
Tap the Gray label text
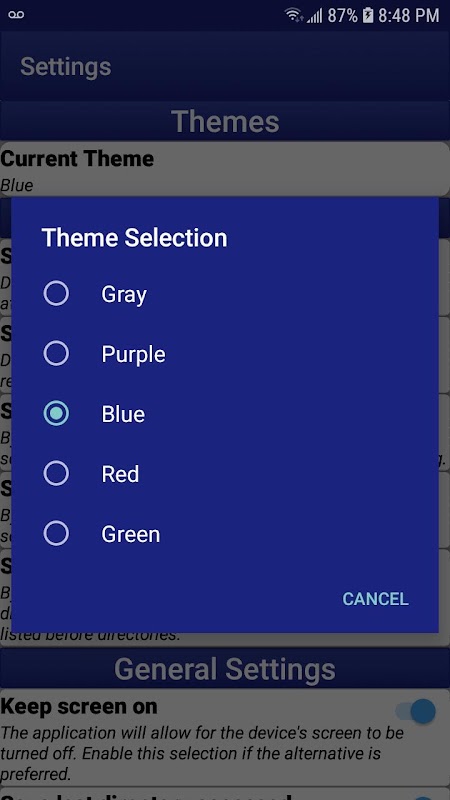click(124, 294)
